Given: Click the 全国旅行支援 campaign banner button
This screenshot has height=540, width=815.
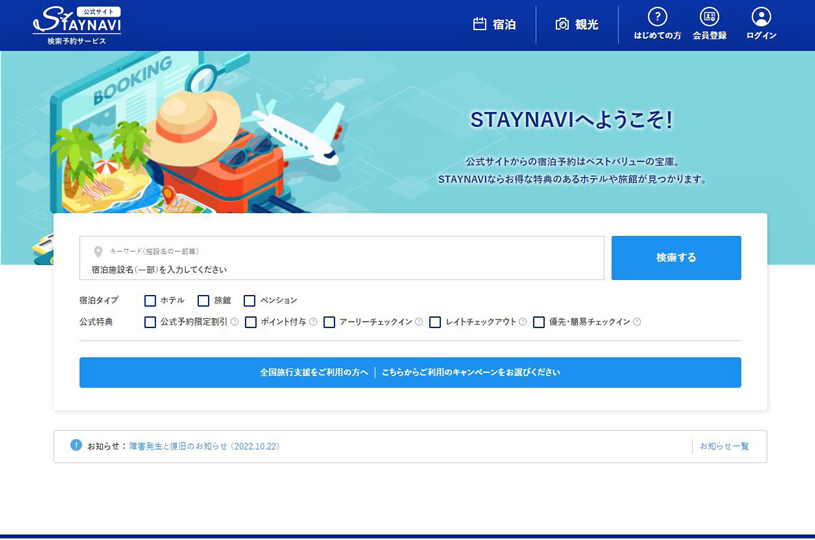Looking at the screenshot, I should 410,373.
